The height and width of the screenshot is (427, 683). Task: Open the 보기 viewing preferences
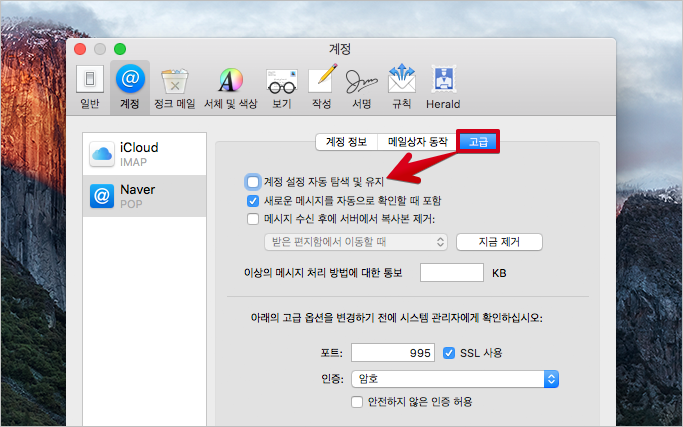282,87
